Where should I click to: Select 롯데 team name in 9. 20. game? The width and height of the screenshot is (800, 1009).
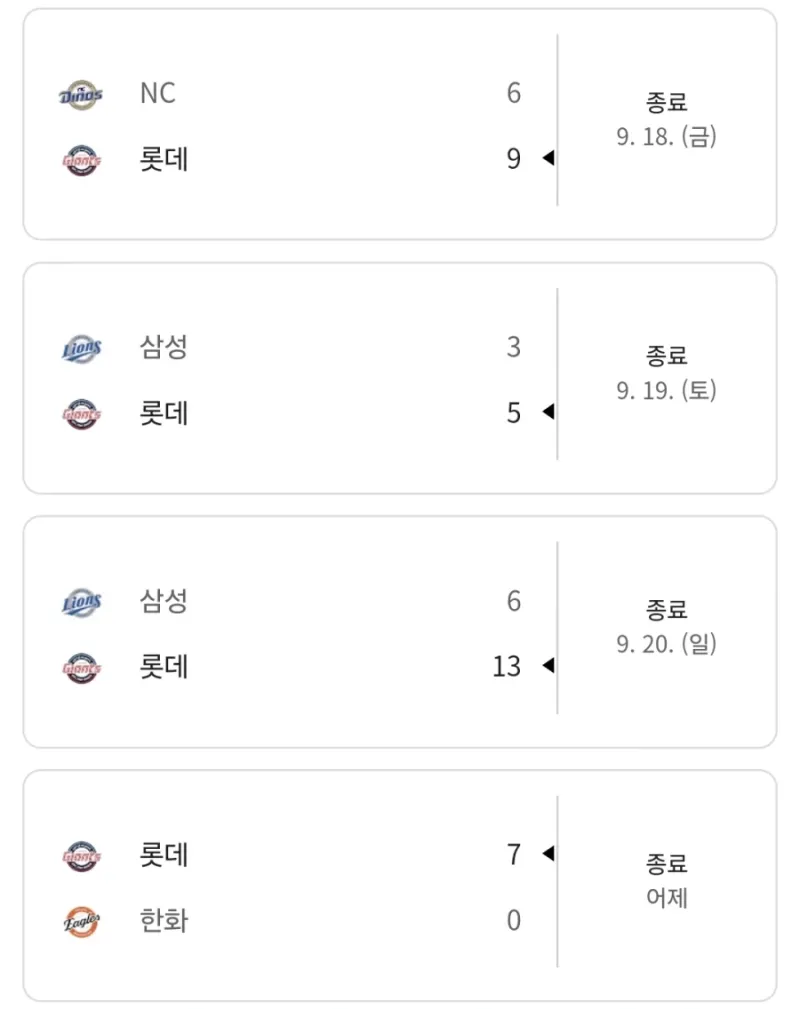[x=164, y=667]
